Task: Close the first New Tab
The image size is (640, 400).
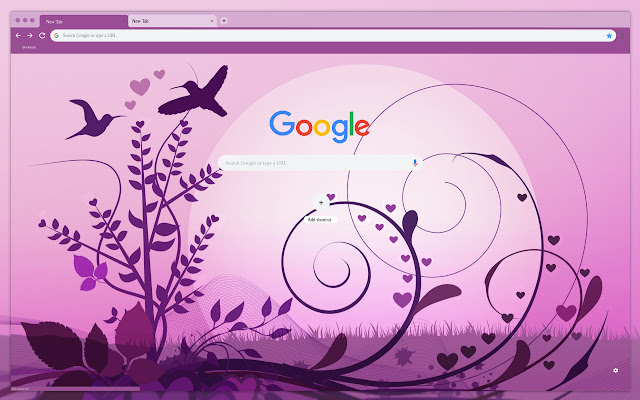Action: [123, 21]
